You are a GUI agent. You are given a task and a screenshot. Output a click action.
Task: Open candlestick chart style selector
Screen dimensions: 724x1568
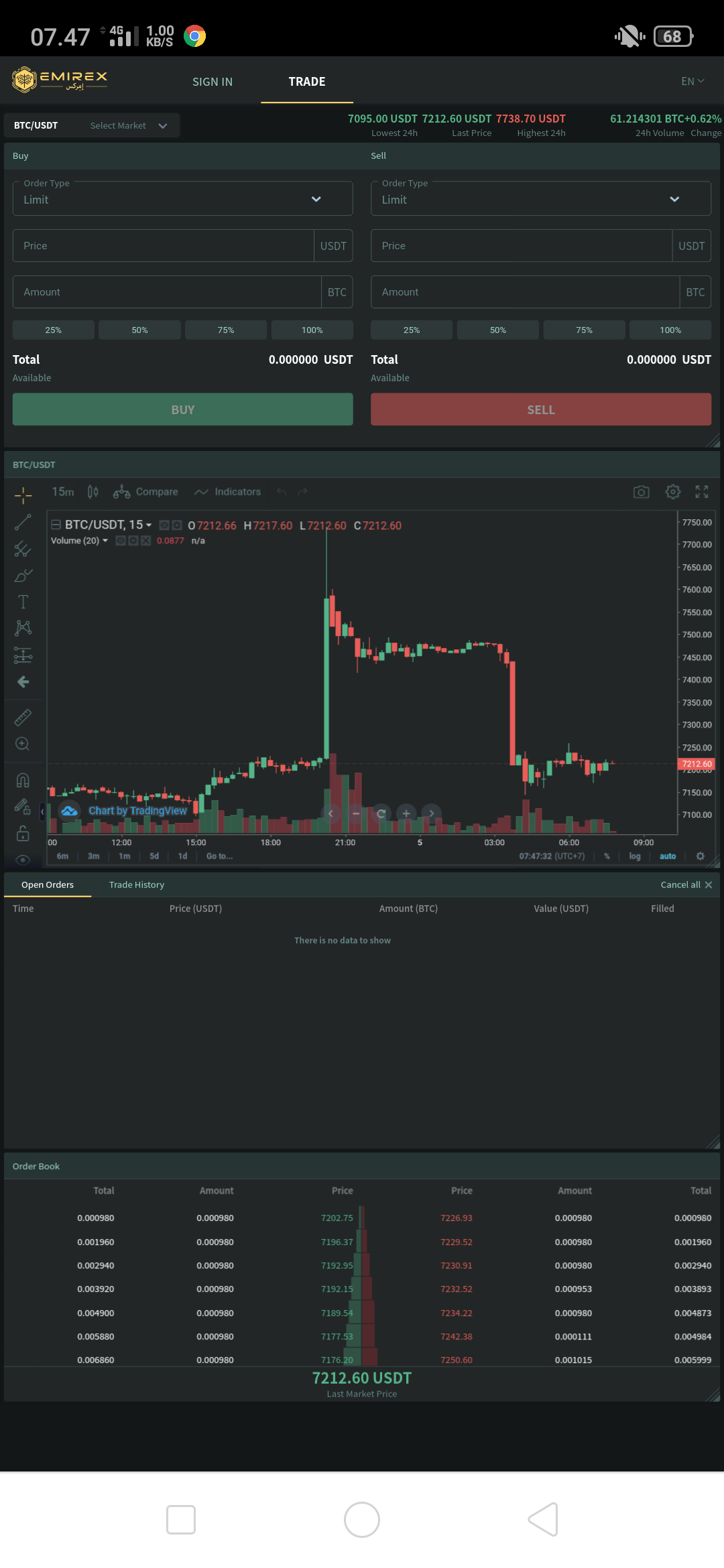click(93, 492)
